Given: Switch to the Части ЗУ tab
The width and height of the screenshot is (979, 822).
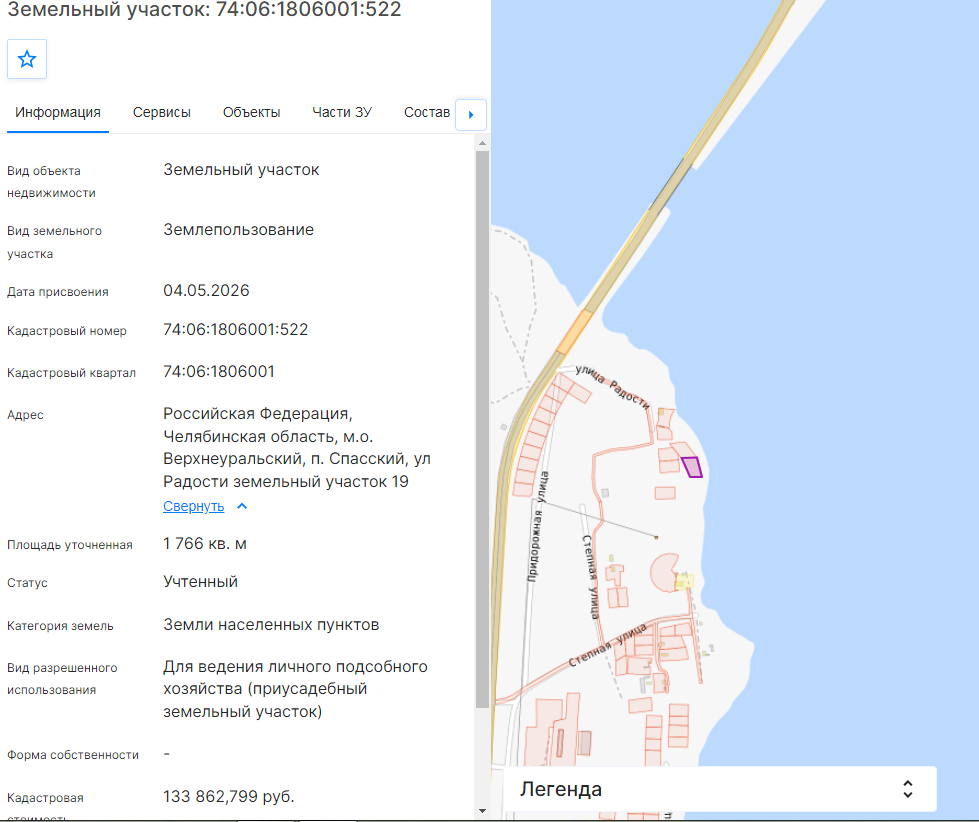Looking at the screenshot, I should coord(342,112).
